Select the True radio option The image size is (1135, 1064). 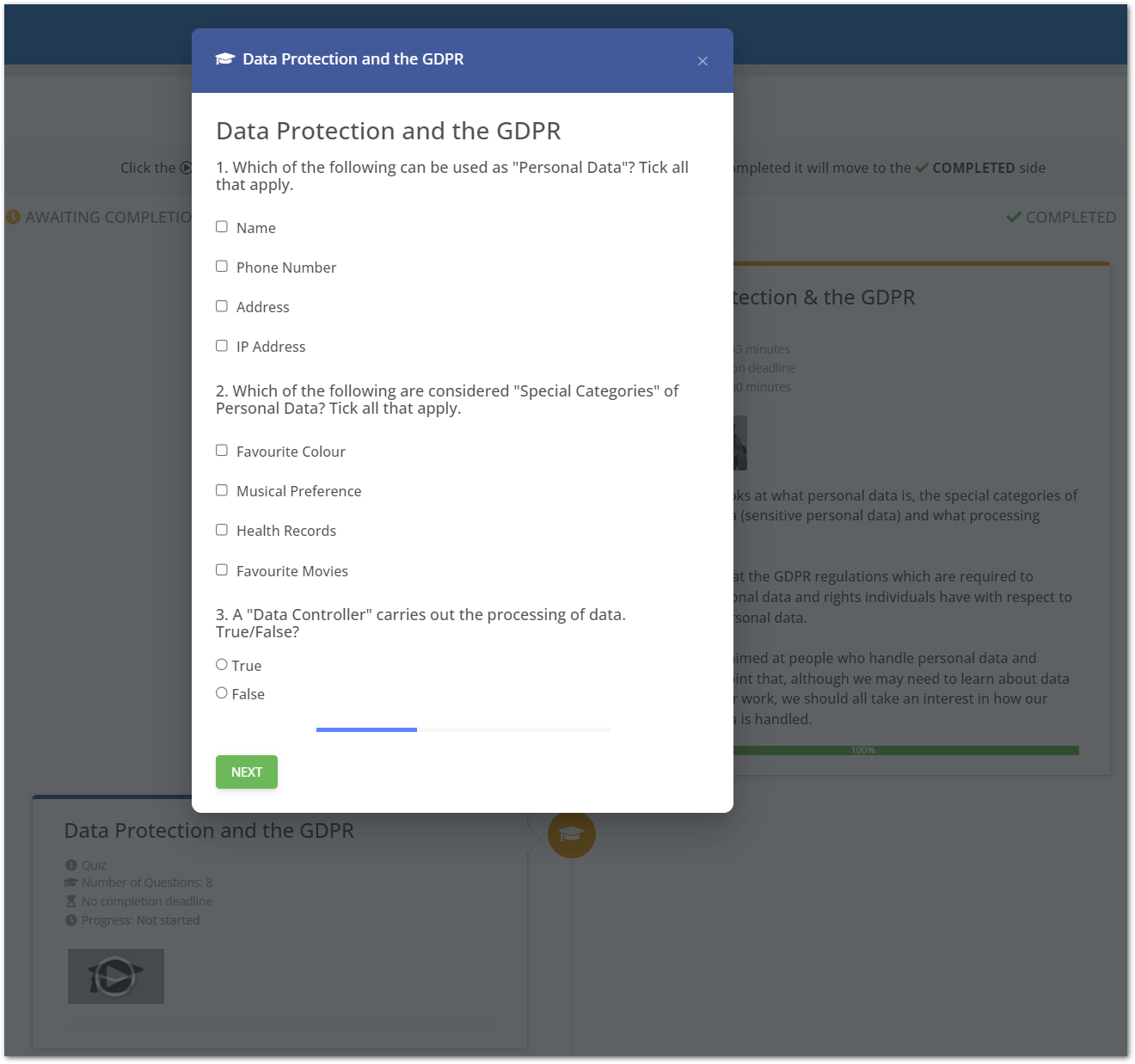click(222, 664)
